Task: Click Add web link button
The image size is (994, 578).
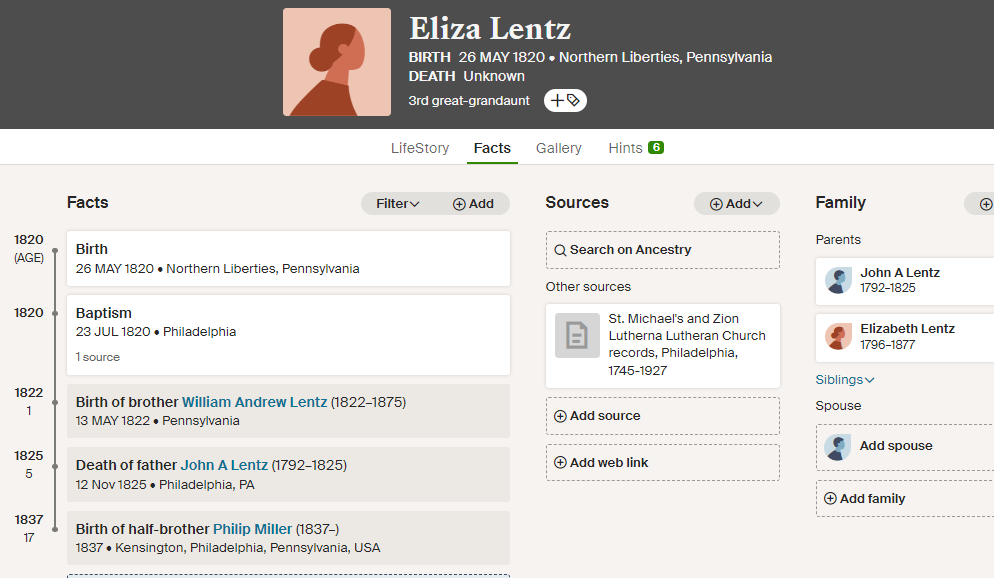Action: (662, 463)
